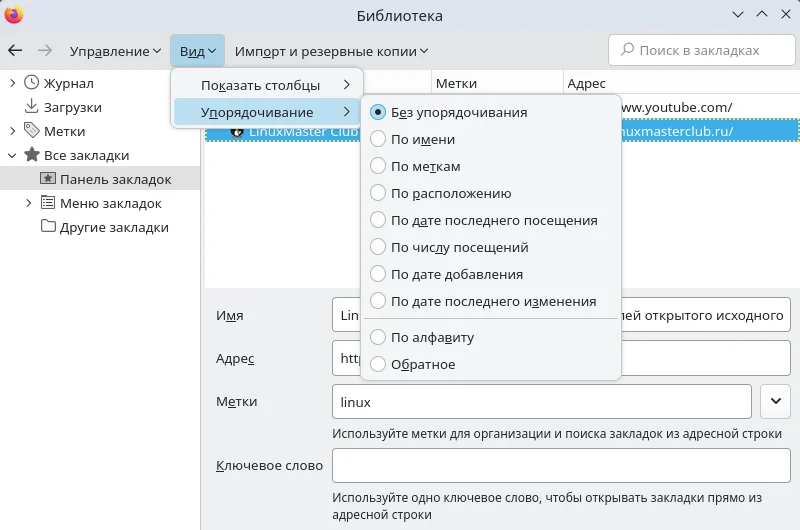Open the Управление dropdown menu
Viewport: 800px width, 530px height.
coord(115,51)
